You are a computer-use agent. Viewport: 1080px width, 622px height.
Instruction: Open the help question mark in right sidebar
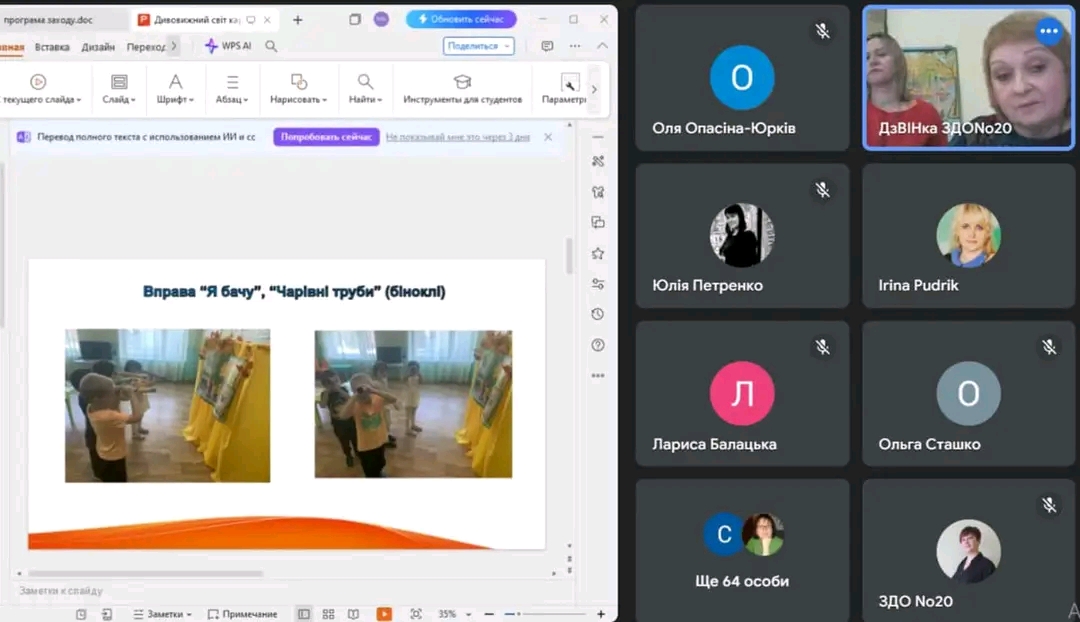click(x=598, y=345)
